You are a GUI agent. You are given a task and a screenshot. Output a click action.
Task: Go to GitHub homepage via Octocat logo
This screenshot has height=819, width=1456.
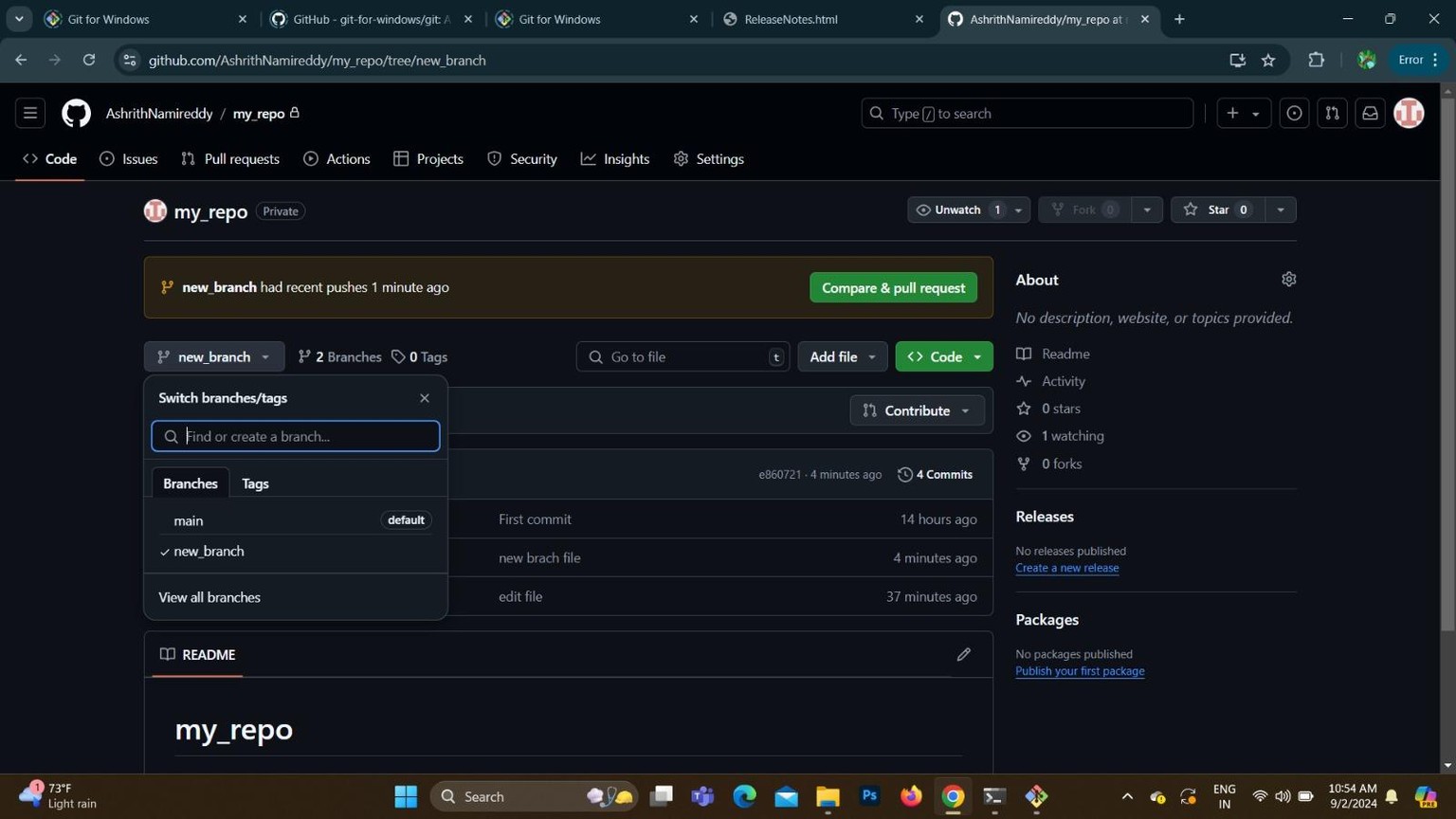pyautogui.click(x=76, y=113)
